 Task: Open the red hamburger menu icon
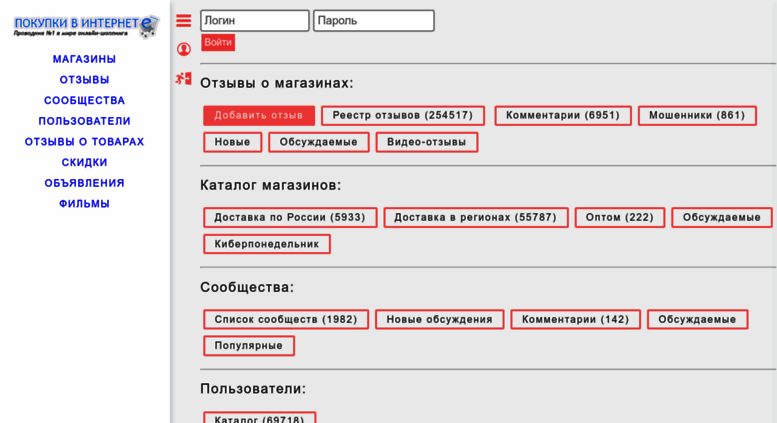(183, 21)
